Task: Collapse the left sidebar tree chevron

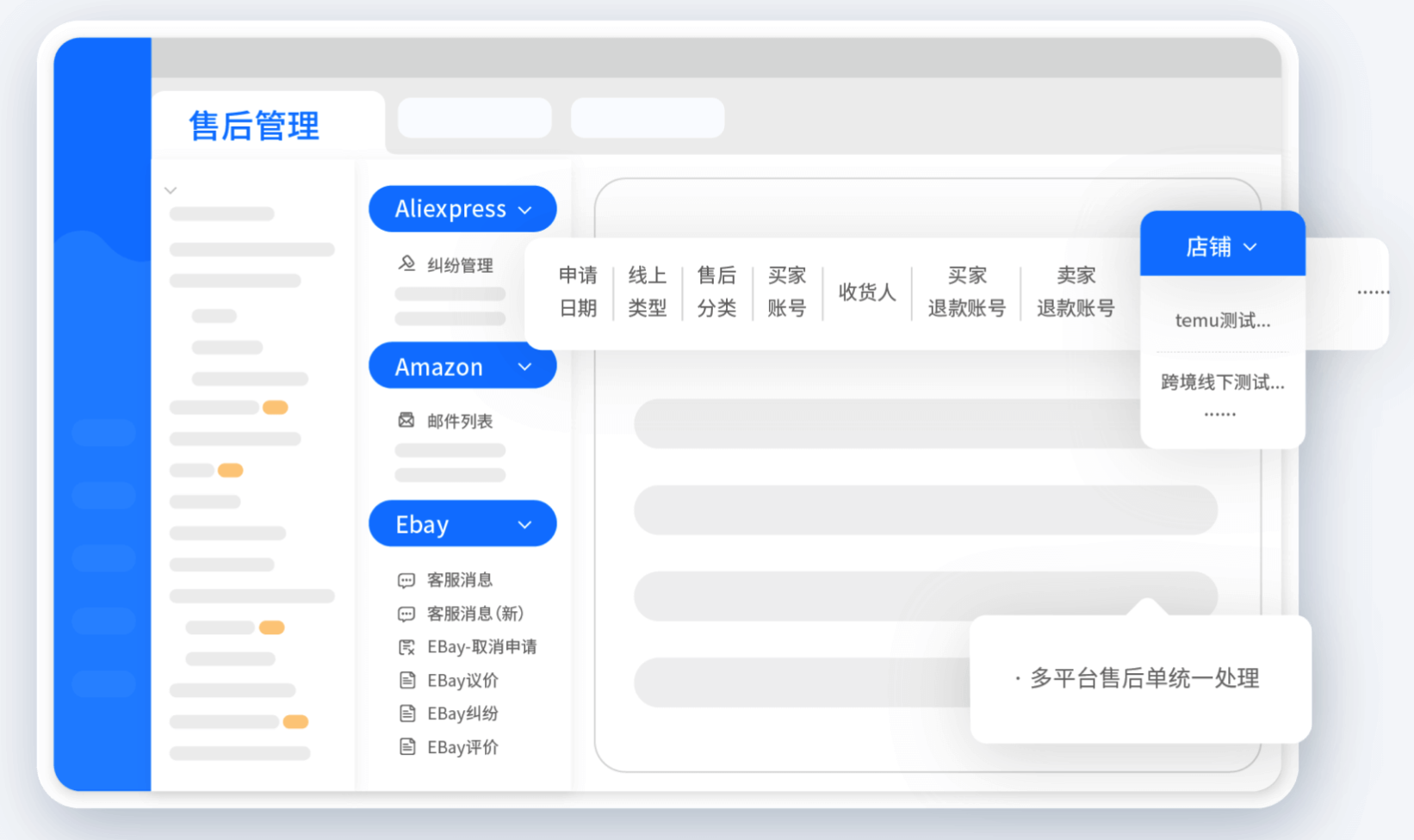Action: coord(171,190)
